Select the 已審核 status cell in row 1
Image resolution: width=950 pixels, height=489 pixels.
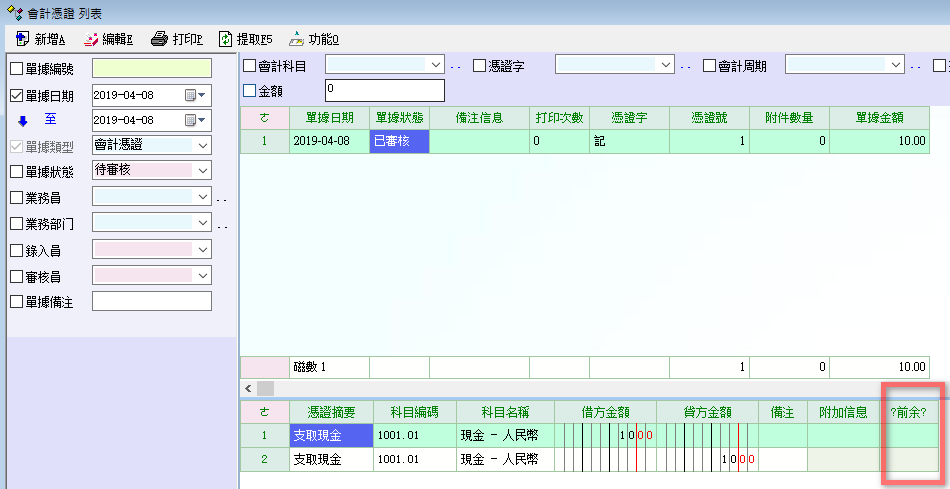tap(399, 141)
